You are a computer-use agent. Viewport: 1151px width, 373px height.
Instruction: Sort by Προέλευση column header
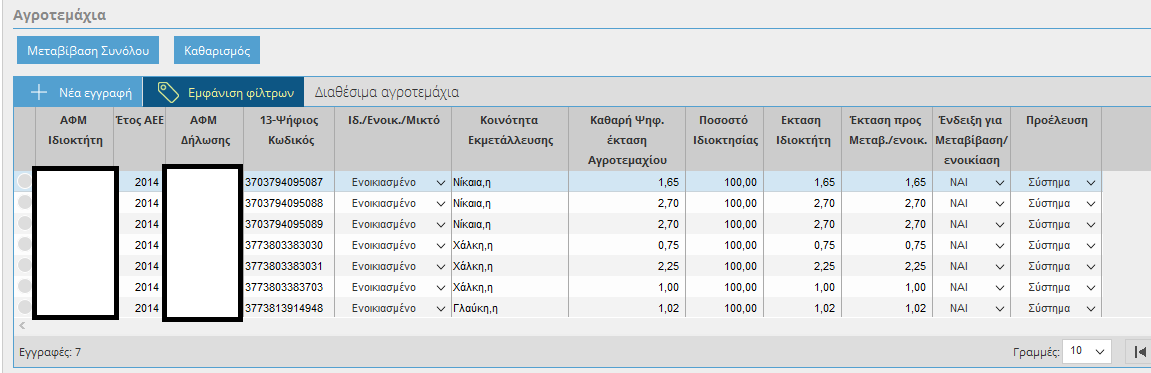(1056, 140)
